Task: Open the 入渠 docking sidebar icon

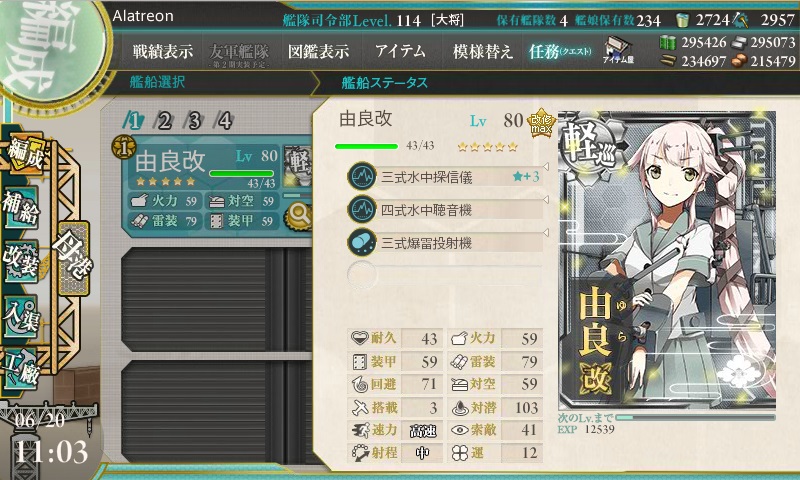Action: pyautogui.click(x=21, y=315)
